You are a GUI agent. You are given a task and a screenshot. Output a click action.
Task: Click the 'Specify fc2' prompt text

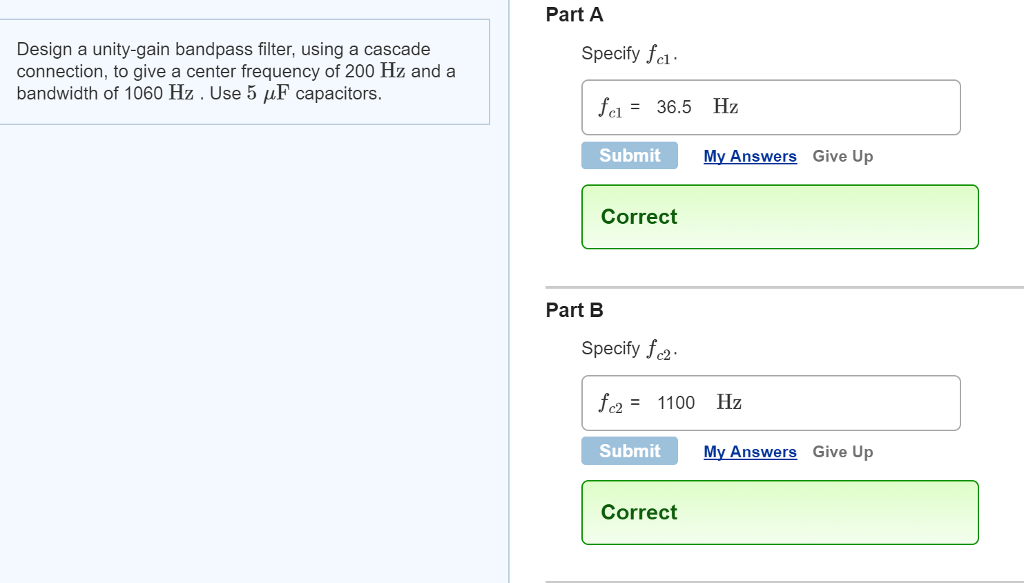629,349
